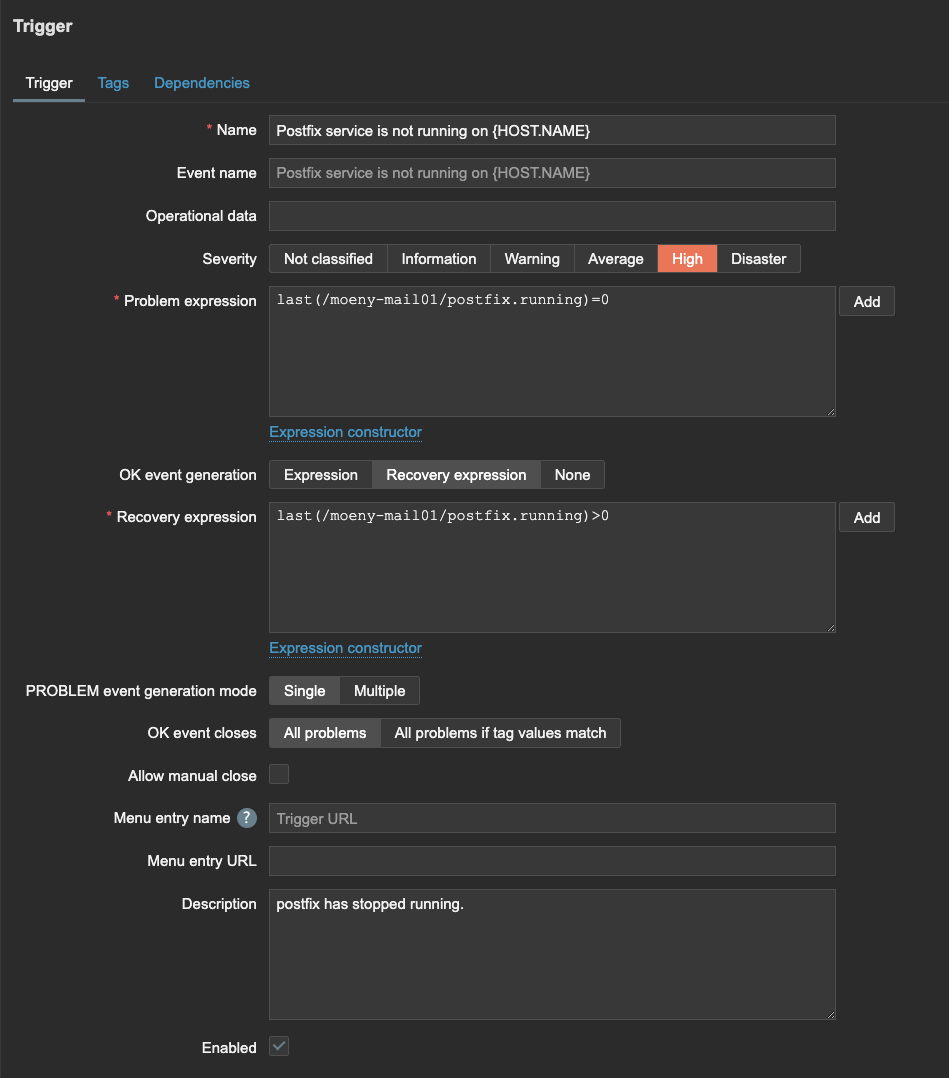Click Add next to Recovery expression
The width and height of the screenshot is (949, 1078).
[x=866, y=517]
